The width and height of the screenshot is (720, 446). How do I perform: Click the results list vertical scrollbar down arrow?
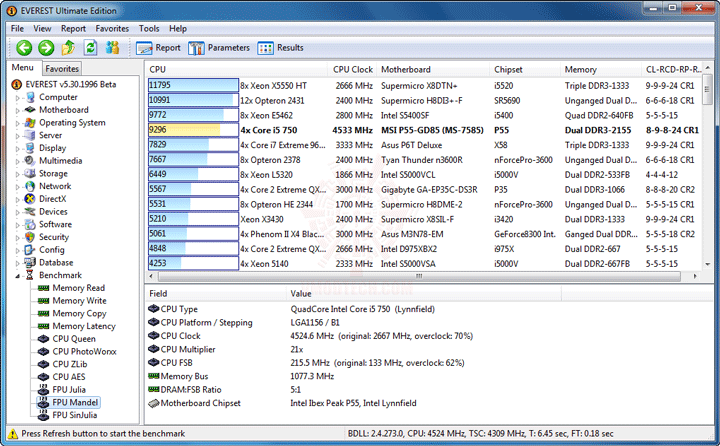[x=708, y=265]
